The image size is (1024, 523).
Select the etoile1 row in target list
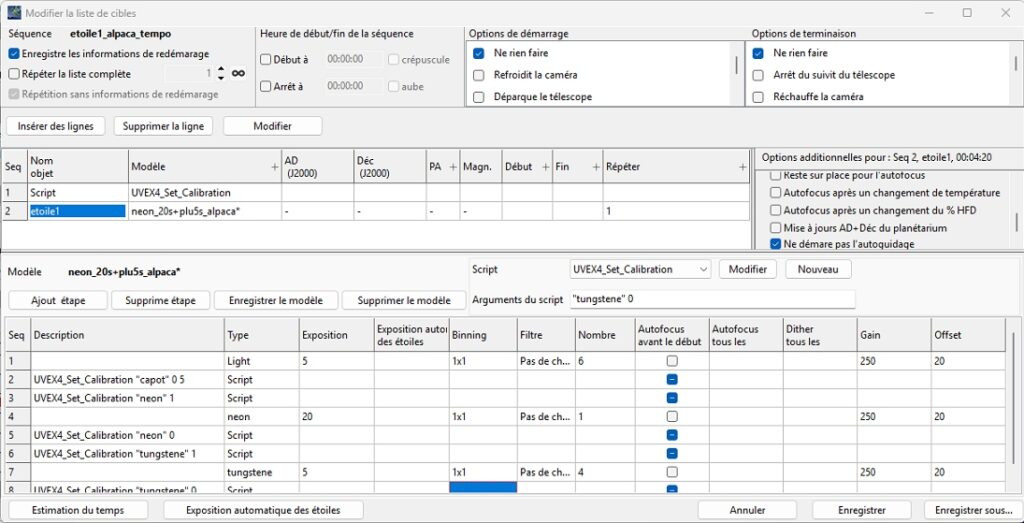(76, 212)
